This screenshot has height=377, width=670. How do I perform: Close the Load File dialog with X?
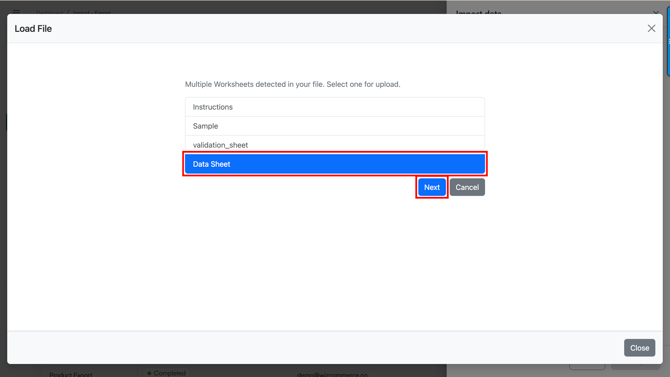click(651, 29)
